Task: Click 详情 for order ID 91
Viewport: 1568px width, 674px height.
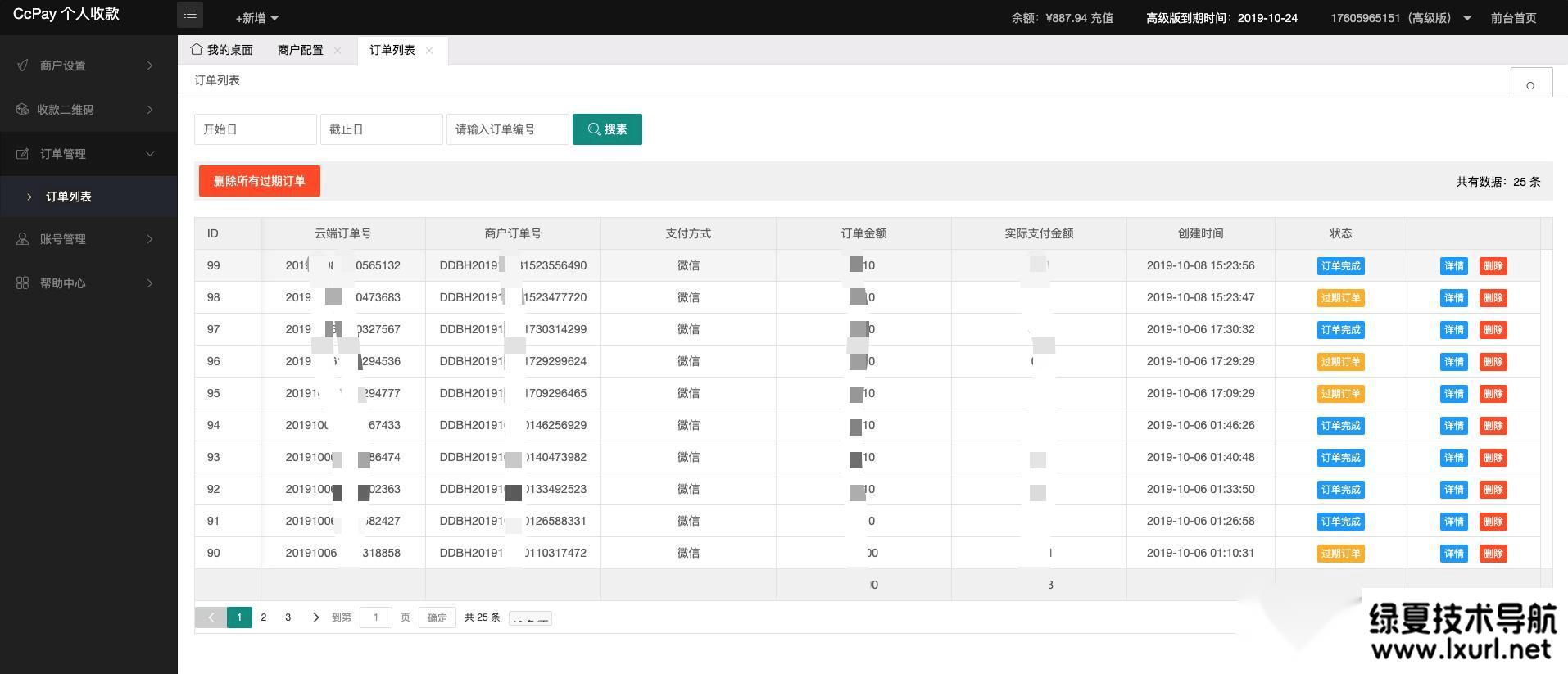Action: point(1454,522)
